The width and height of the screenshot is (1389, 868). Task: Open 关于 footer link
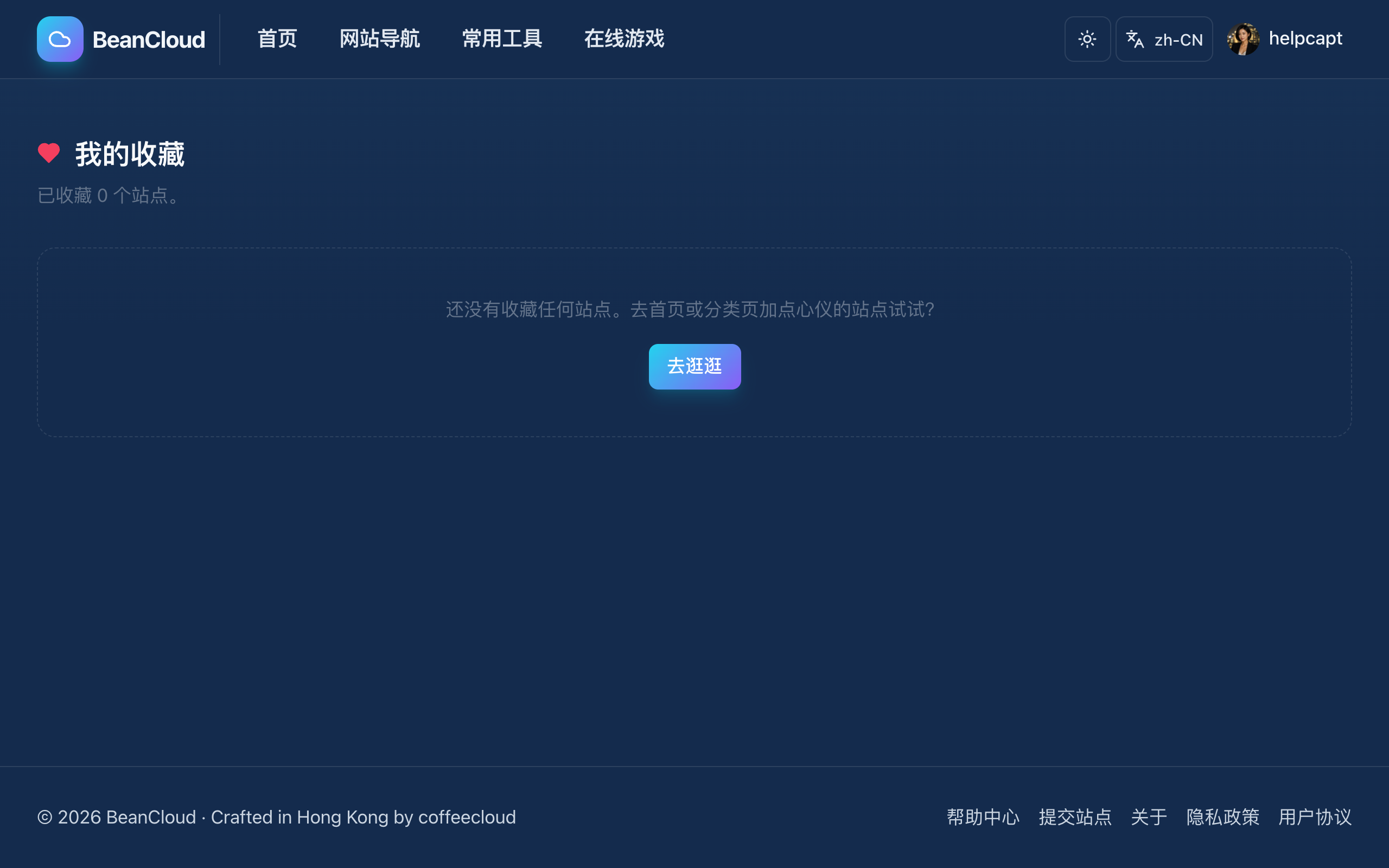pos(1149,817)
